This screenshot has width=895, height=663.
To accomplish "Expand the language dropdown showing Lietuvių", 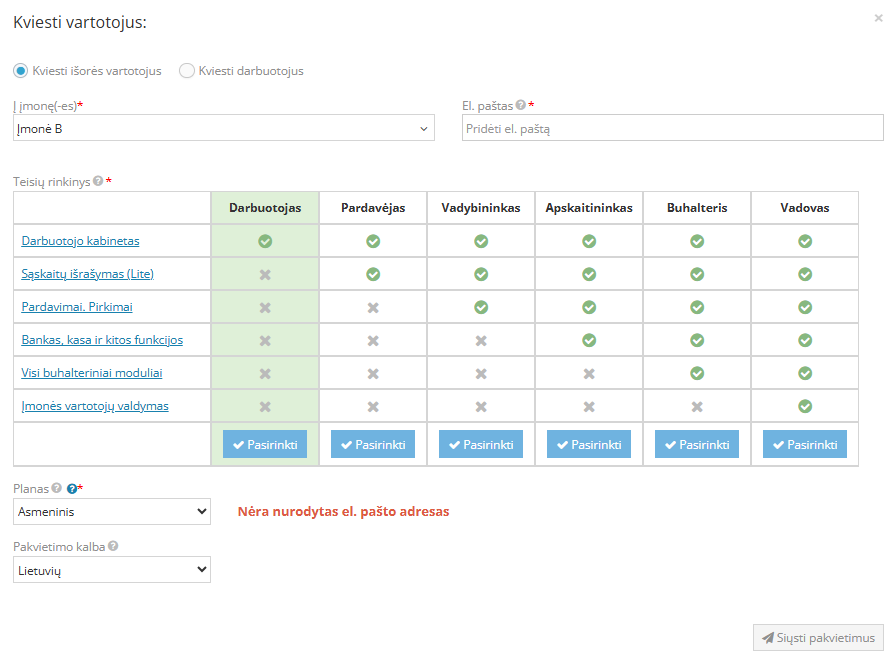I will point(112,570).
